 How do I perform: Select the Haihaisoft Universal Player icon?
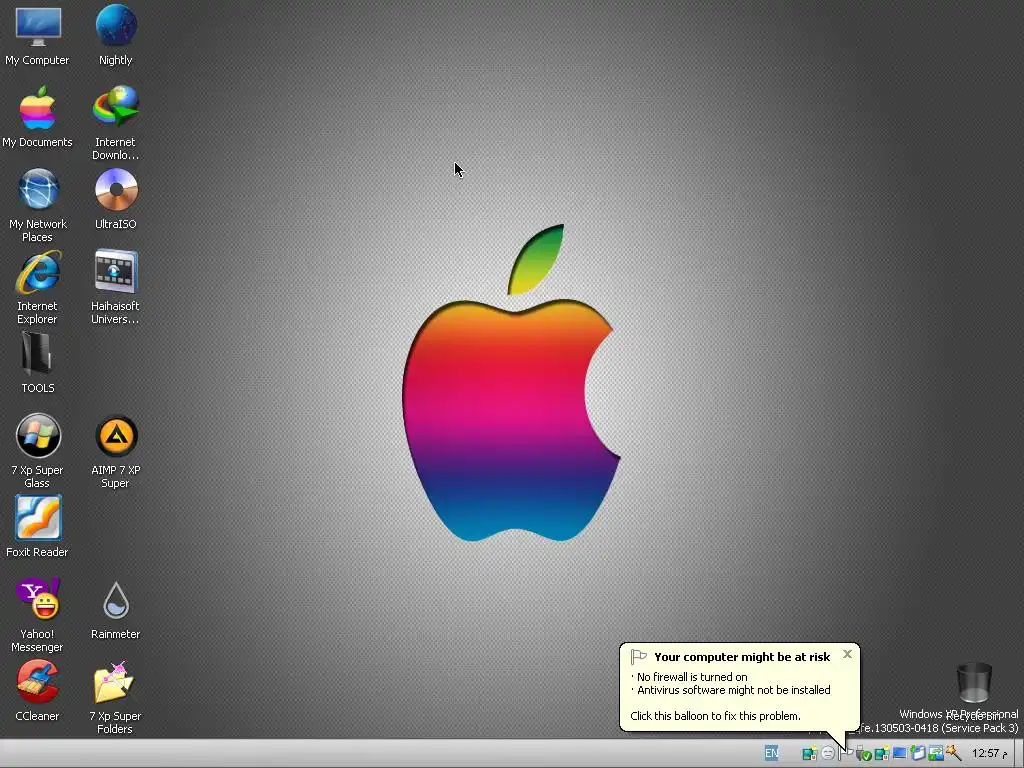(116, 287)
